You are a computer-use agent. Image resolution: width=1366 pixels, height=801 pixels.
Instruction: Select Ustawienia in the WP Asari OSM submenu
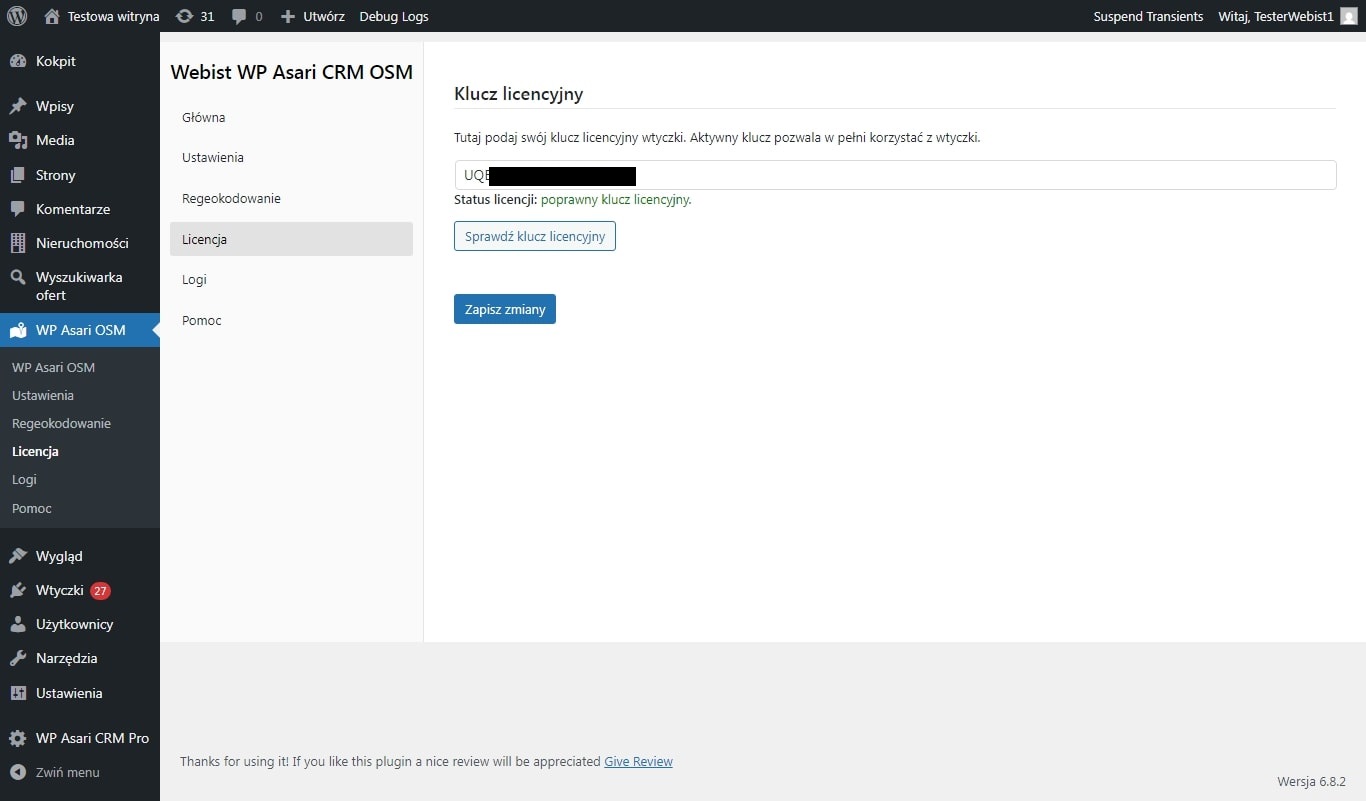point(43,395)
